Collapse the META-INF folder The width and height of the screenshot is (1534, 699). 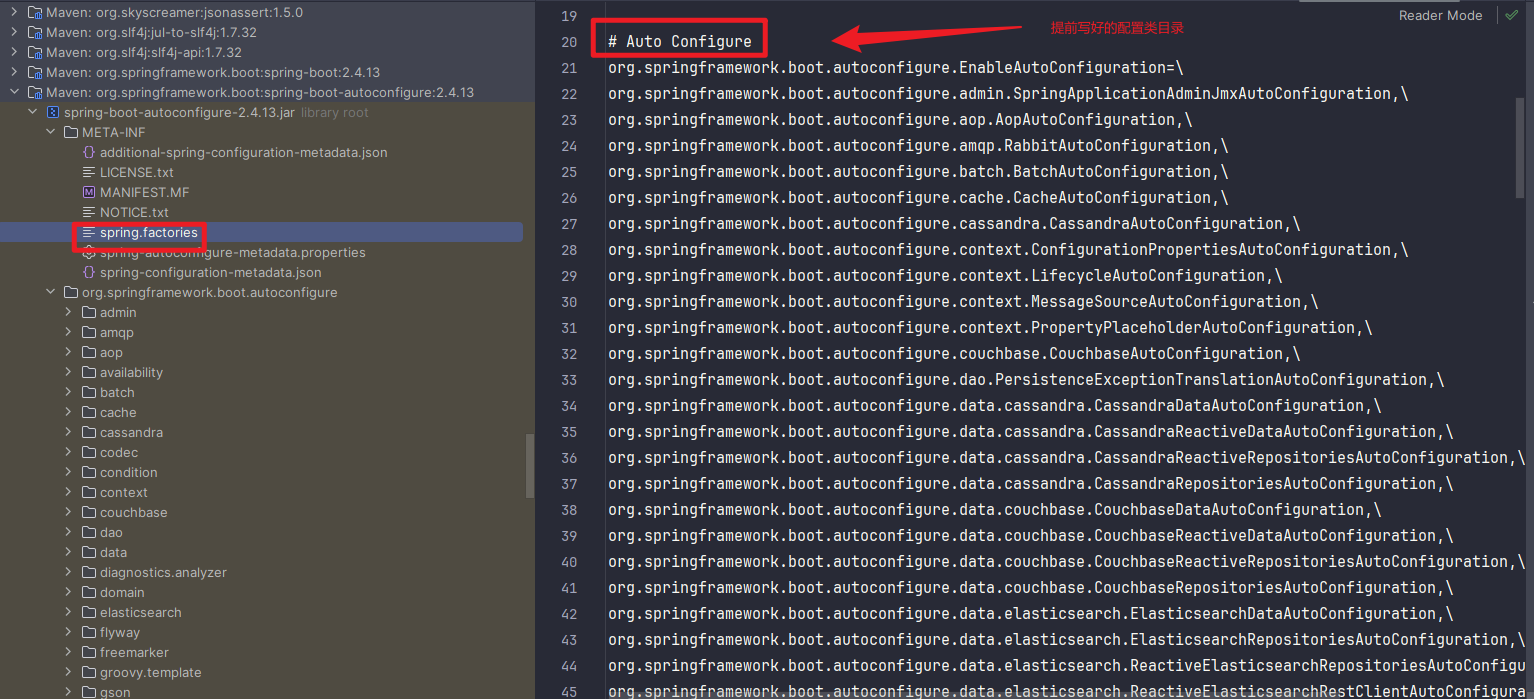tap(50, 133)
